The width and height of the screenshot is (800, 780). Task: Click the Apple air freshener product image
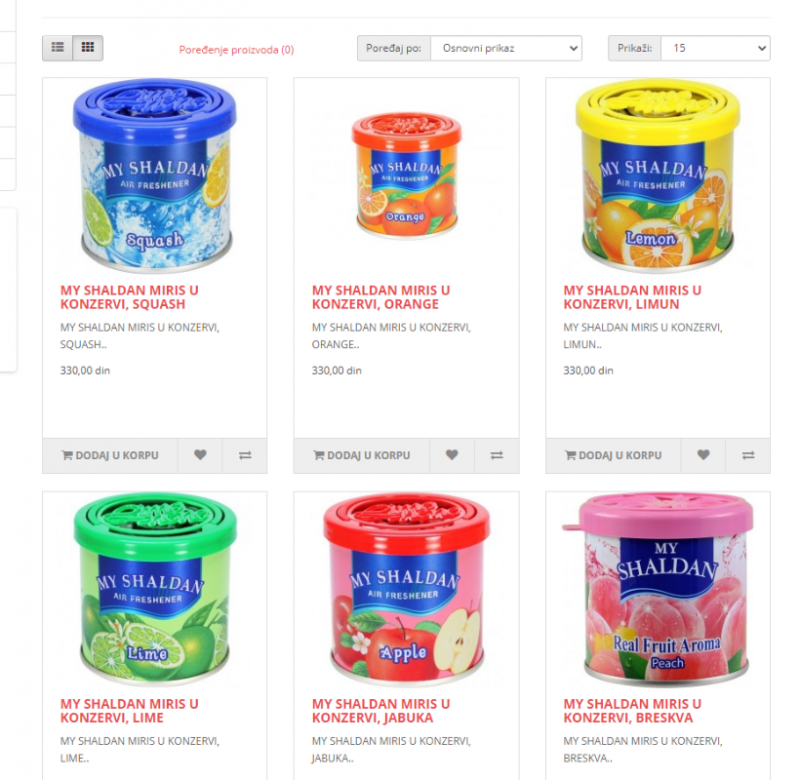[x=407, y=589]
